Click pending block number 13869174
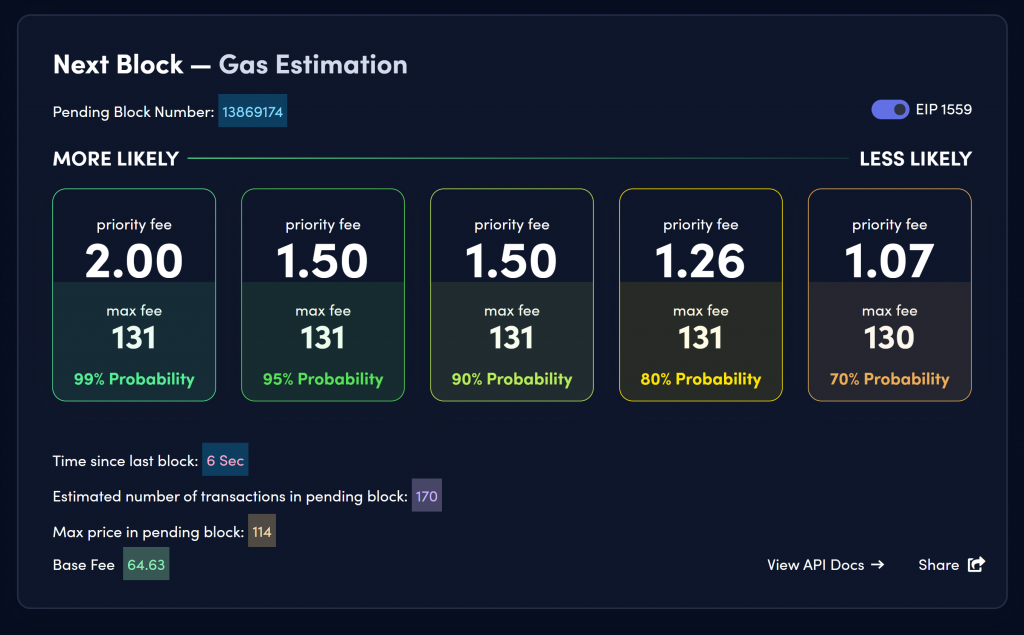 [x=253, y=111]
